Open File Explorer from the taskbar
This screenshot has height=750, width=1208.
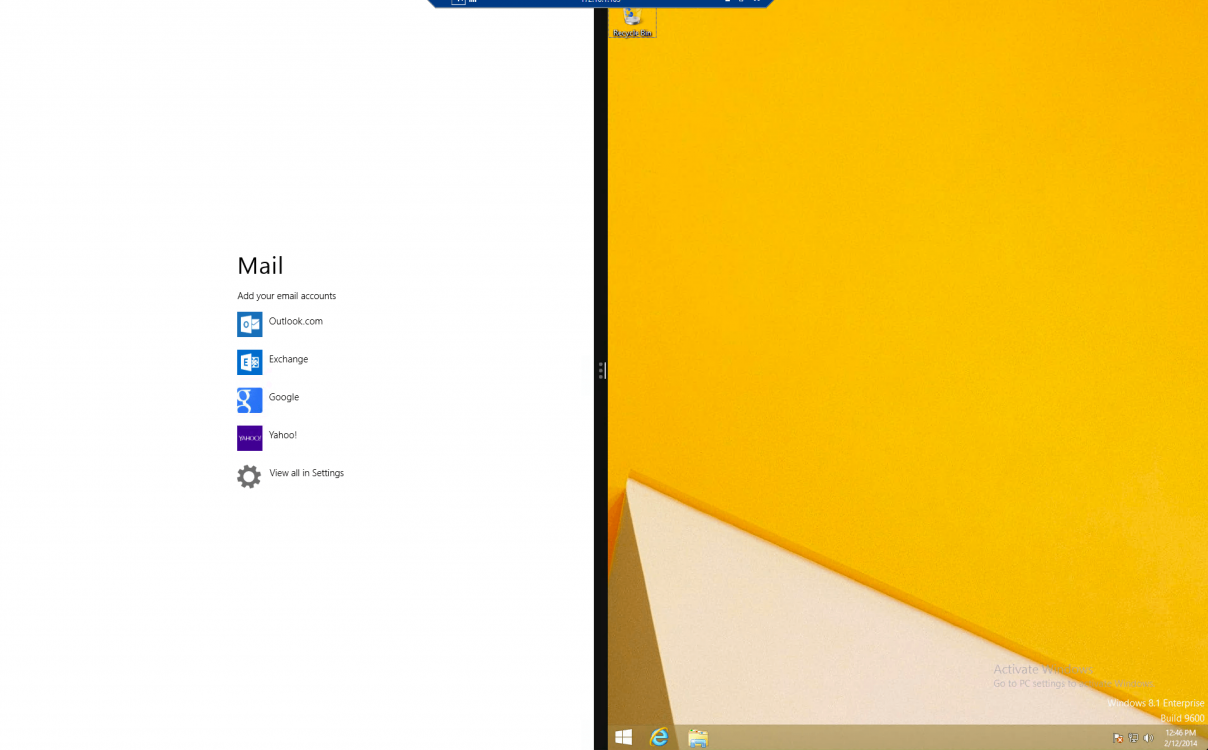[x=698, y=738]
